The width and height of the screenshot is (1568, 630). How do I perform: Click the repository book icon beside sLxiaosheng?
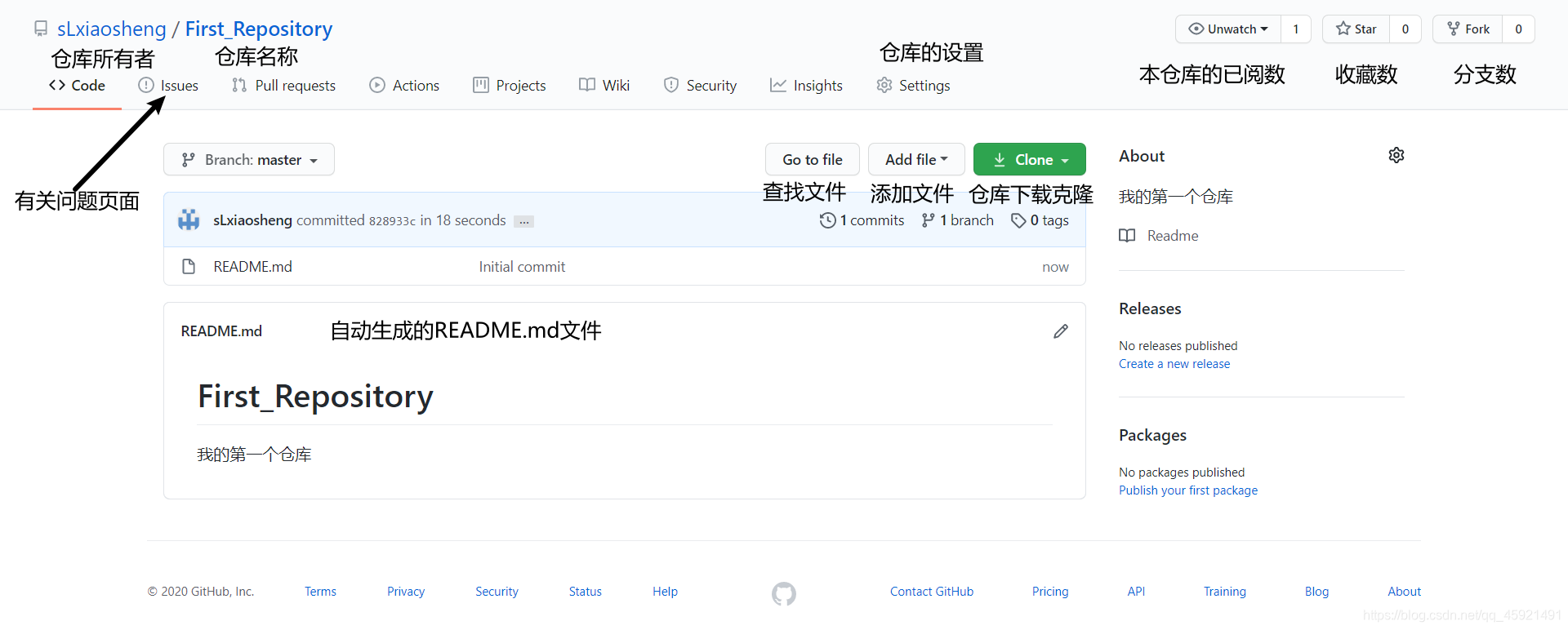pos(41,29)
